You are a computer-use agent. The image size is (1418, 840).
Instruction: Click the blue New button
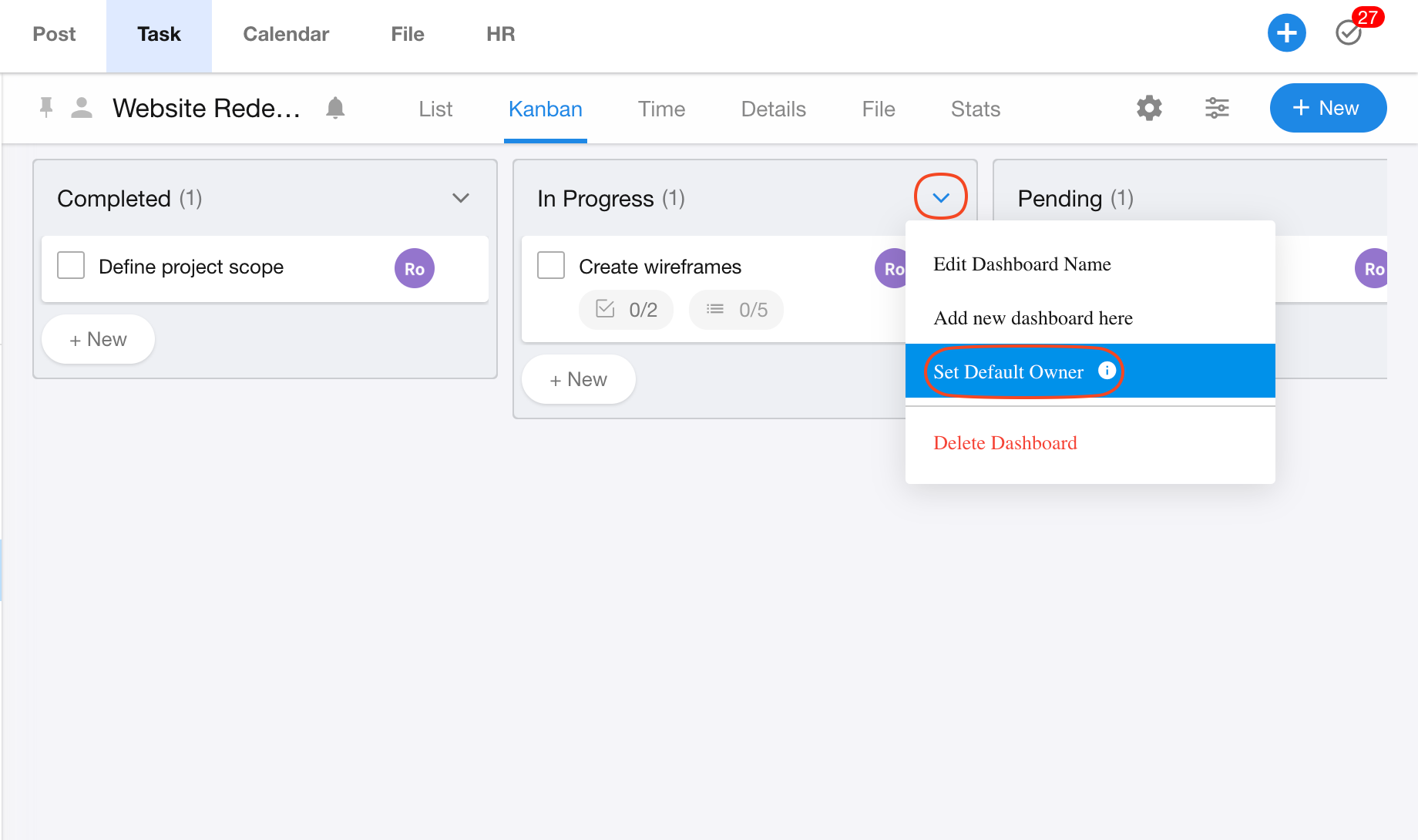point(1328,108)
